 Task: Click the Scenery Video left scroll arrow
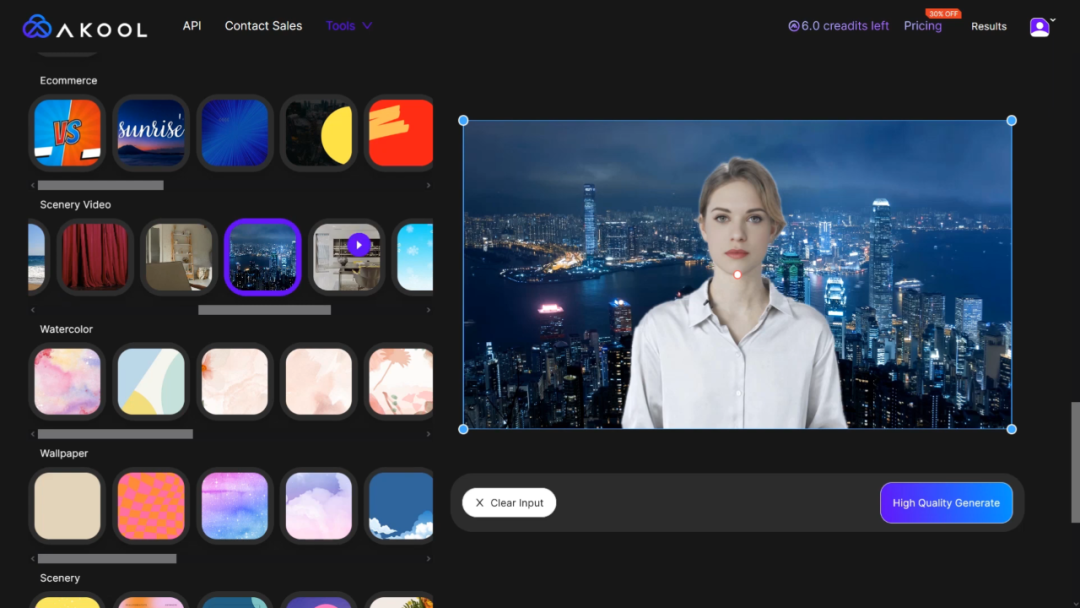tap(32, 310)
